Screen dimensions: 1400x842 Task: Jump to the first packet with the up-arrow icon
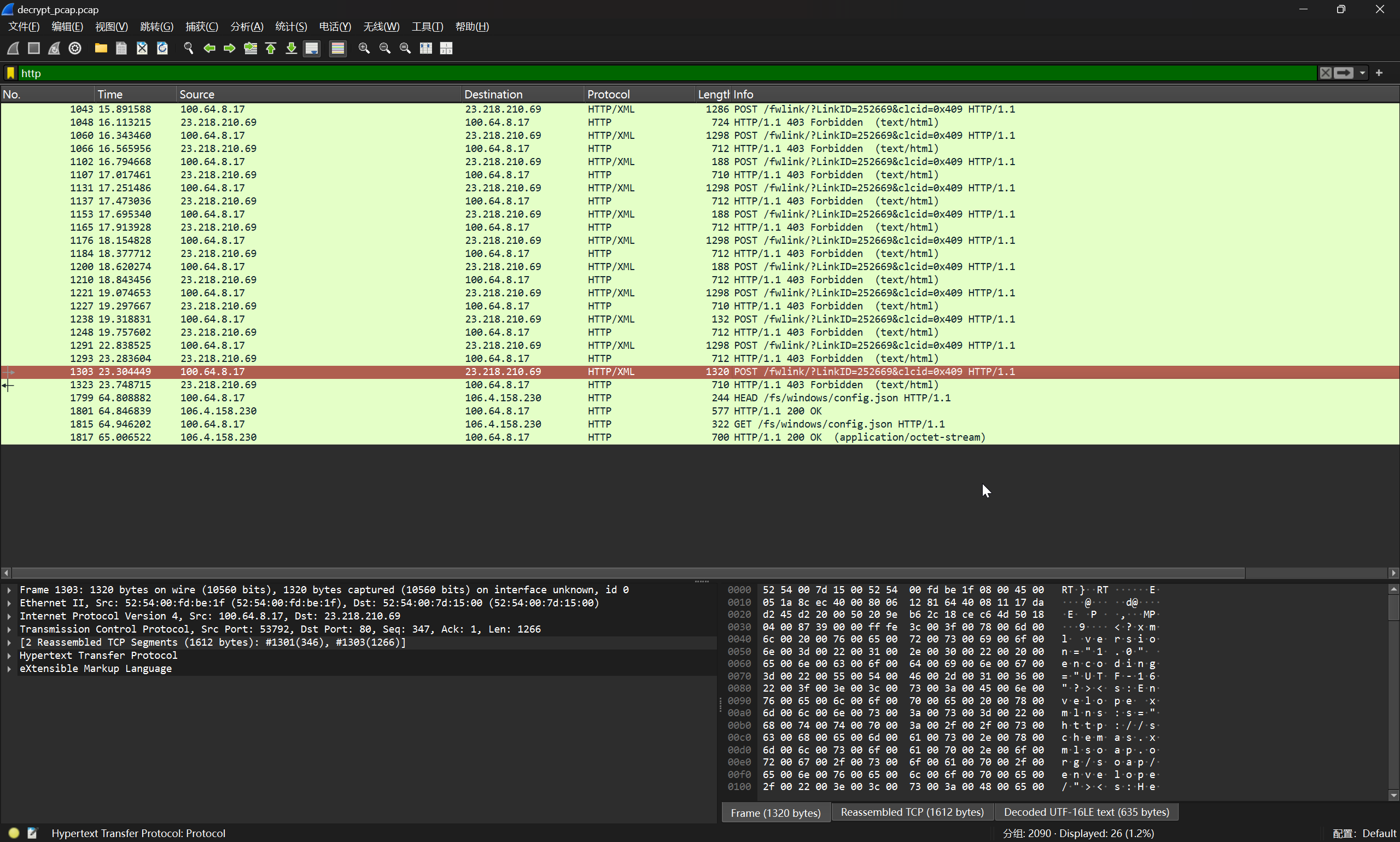click(x=271, y=48)
